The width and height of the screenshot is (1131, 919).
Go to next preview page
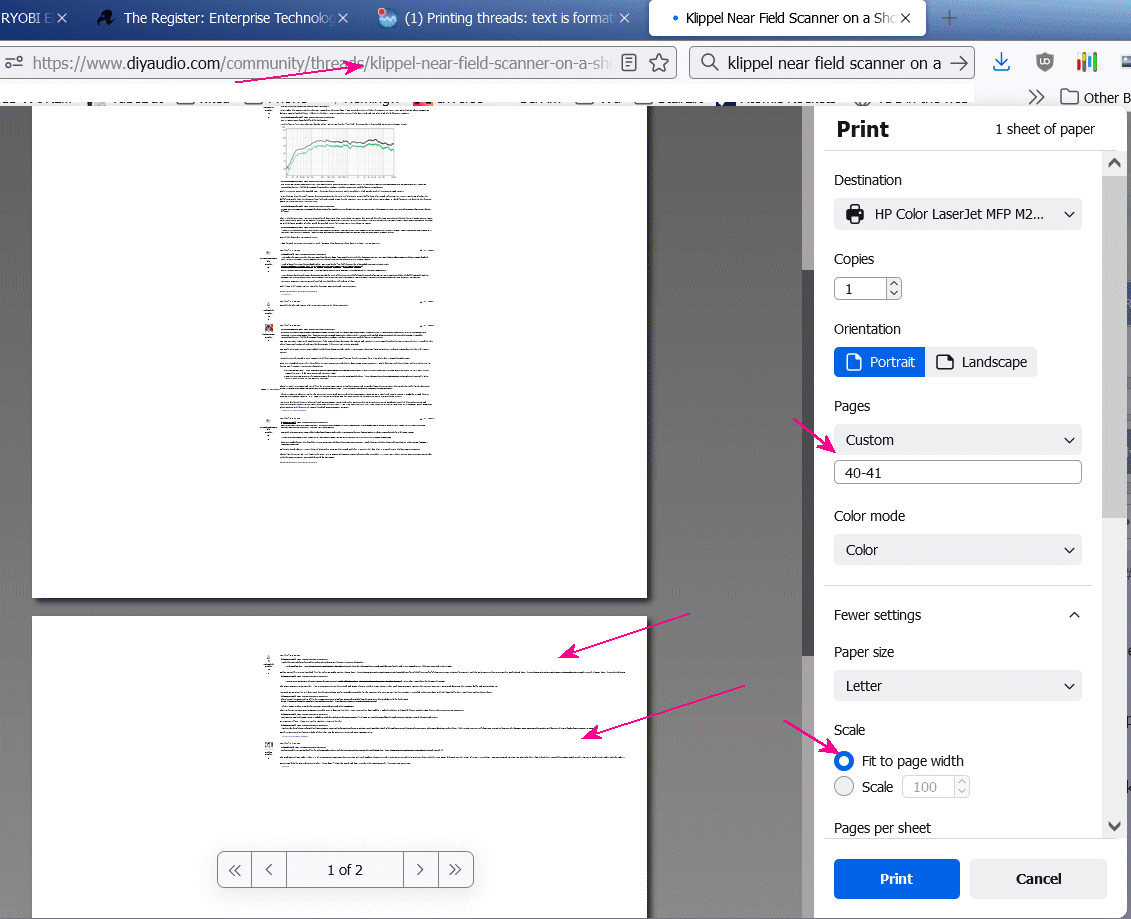click(421, 870)
